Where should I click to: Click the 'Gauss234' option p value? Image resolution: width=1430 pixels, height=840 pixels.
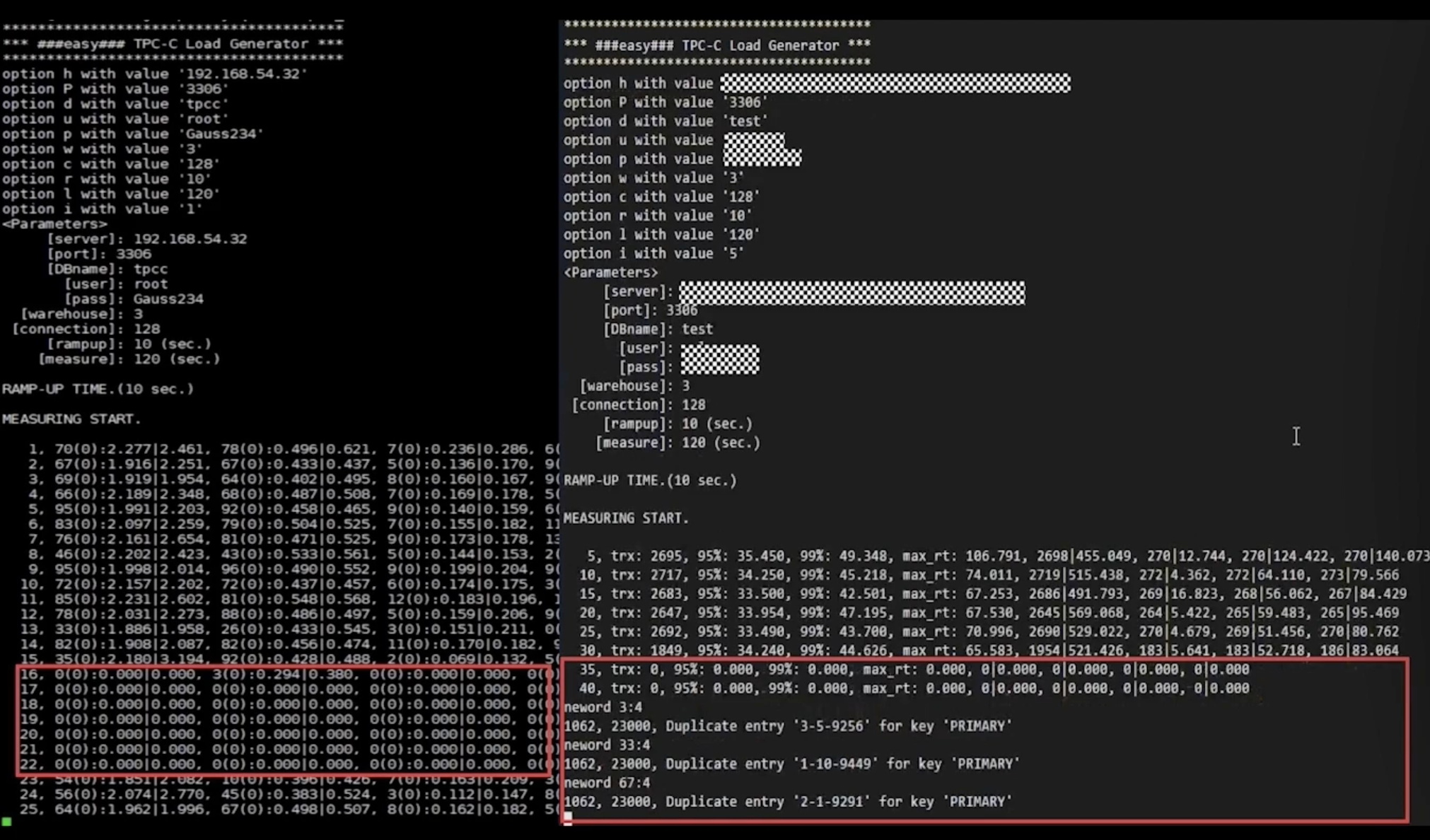(x=222, y=134)
